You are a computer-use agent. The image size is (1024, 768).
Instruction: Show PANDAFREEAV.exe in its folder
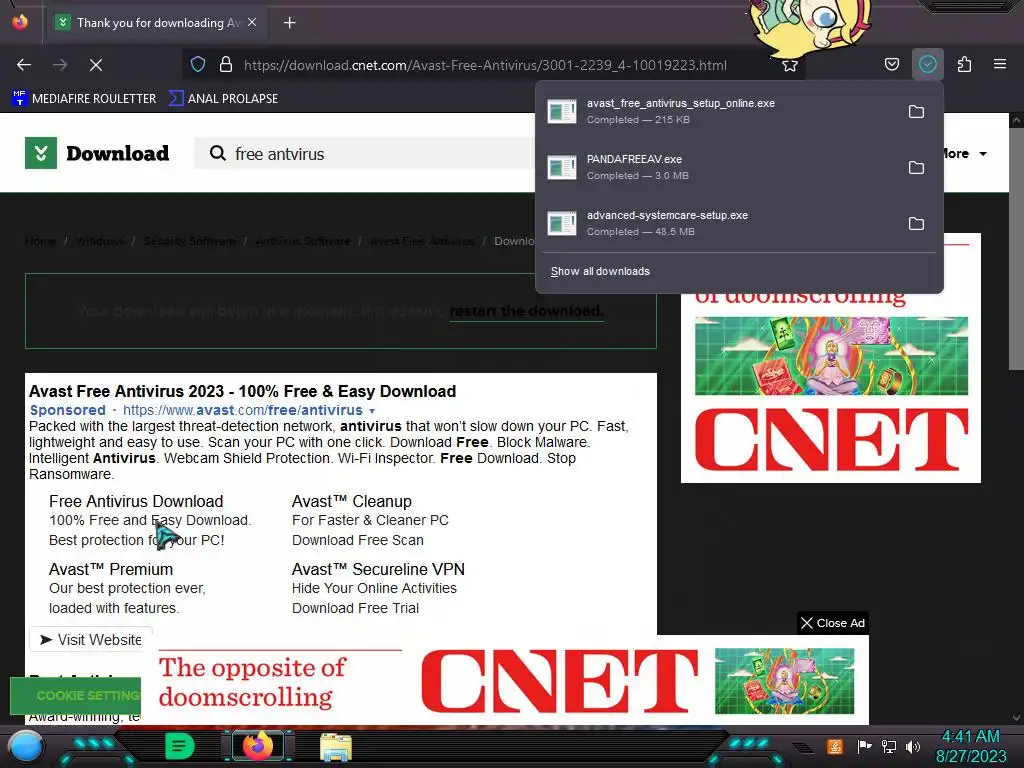[x=916, y=168]
